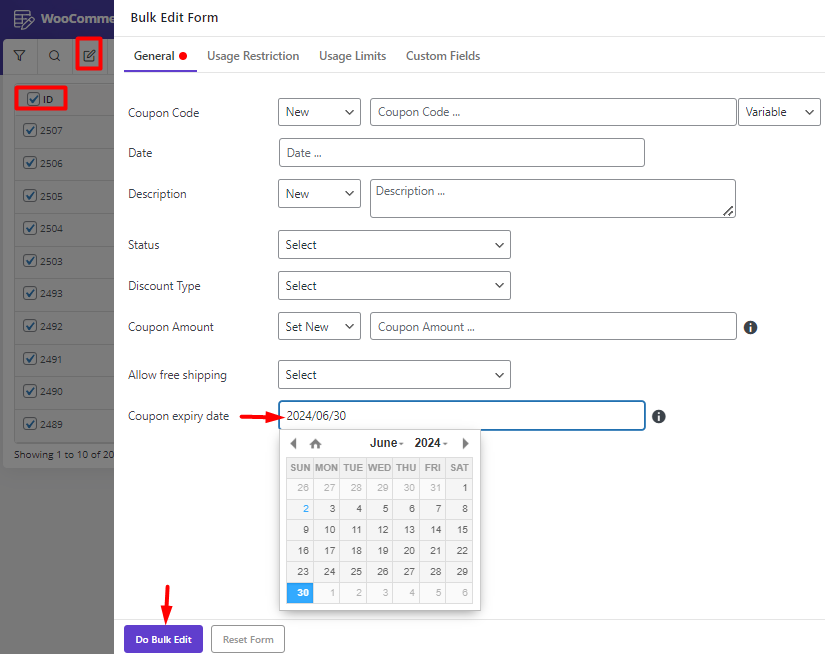Show info icon beside Coupon expiry date
This screenshot has height=654, width=825.
659,416
